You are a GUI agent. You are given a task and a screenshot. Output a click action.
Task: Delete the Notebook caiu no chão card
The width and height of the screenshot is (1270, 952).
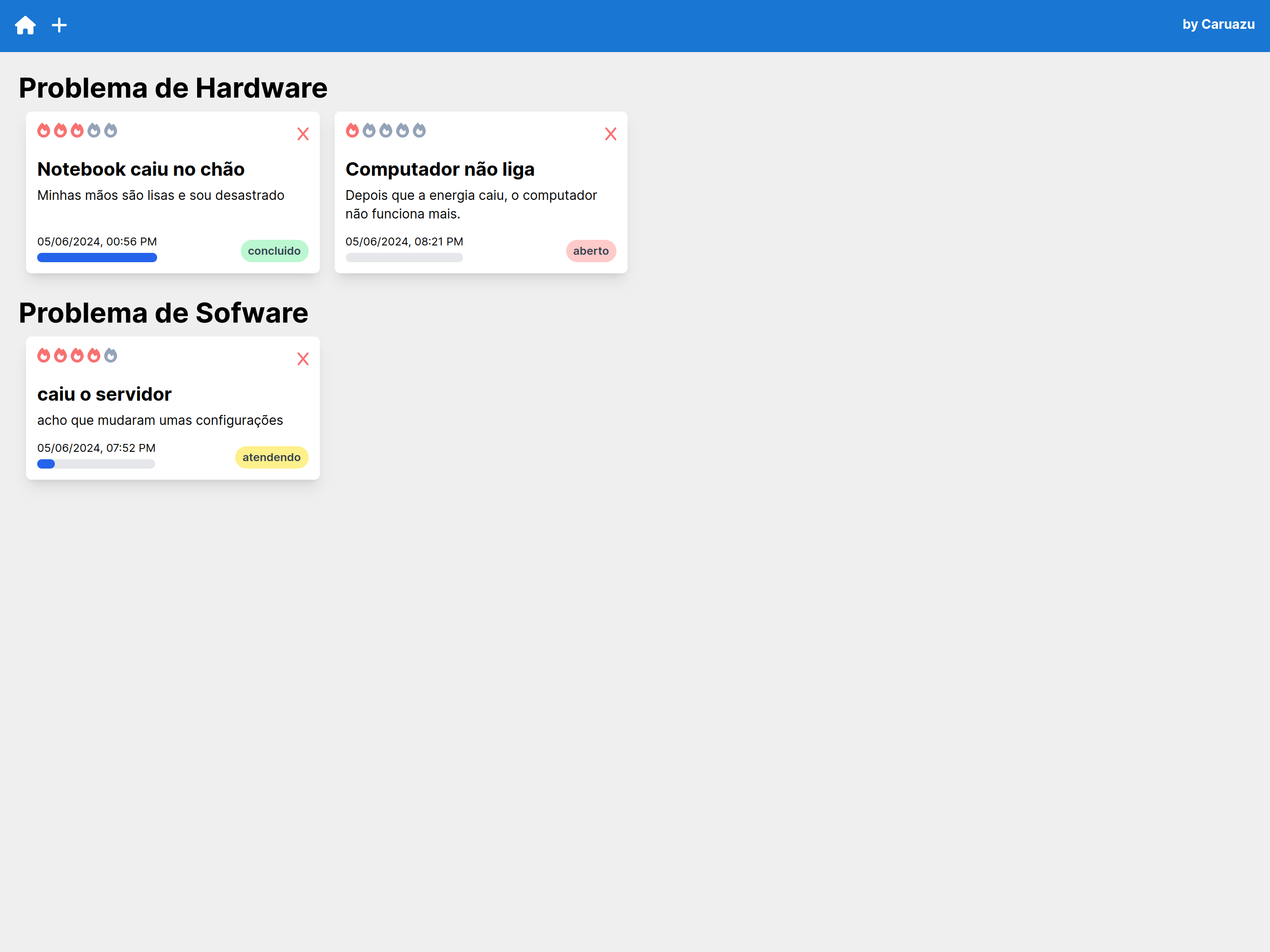[x=303, y=134]
